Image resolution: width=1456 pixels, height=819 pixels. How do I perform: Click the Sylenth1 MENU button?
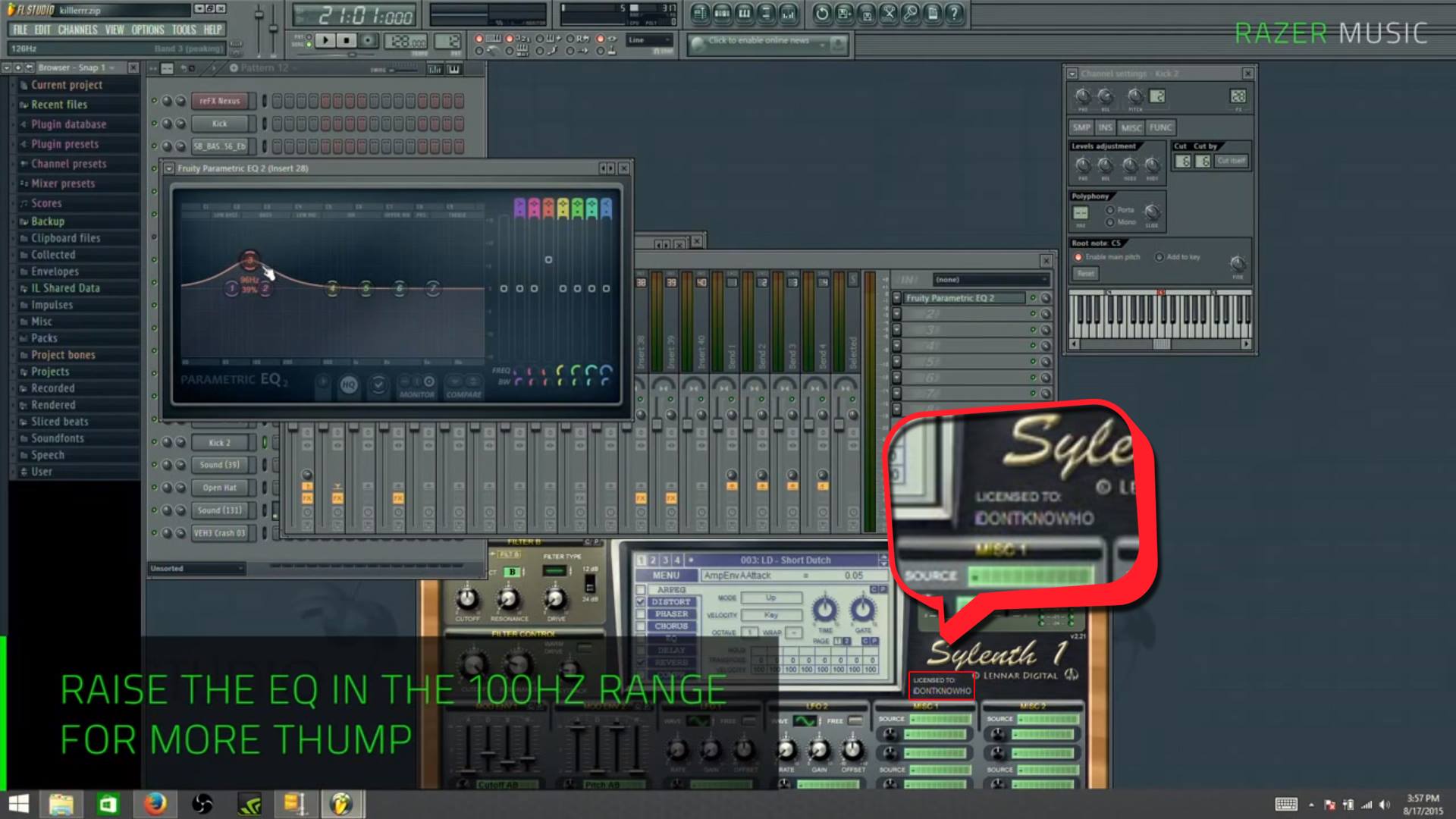pyautogui.click(x=666, y=576)
